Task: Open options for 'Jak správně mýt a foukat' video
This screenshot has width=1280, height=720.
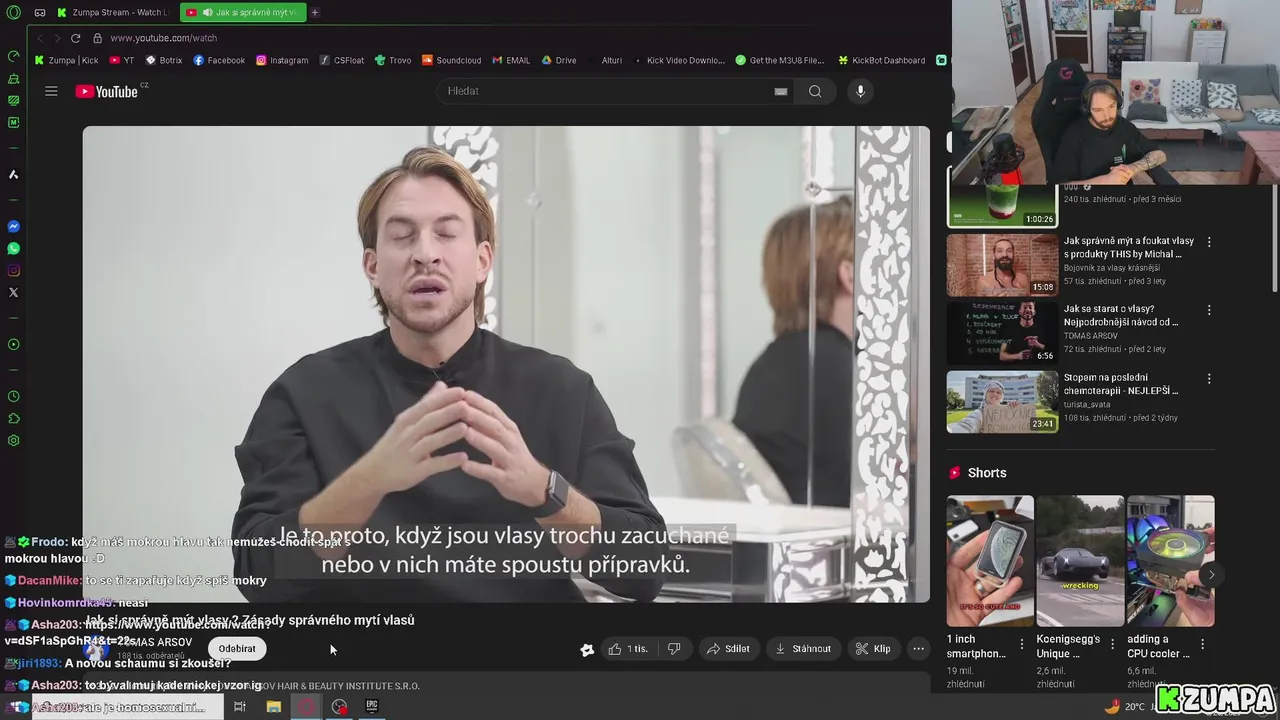Action: tap(1209, 242)
